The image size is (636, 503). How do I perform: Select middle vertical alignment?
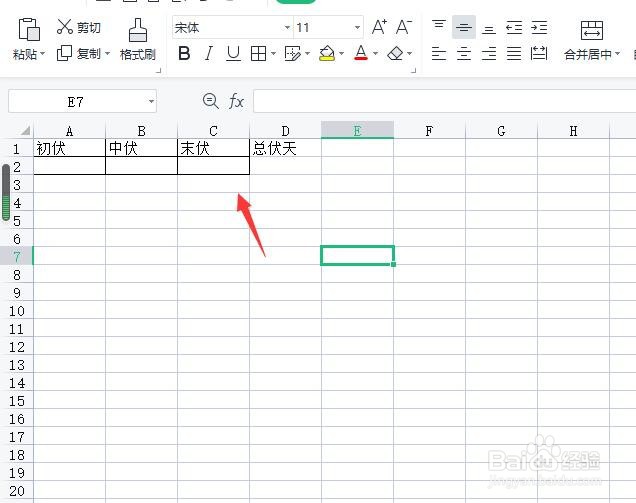point(464,27)
